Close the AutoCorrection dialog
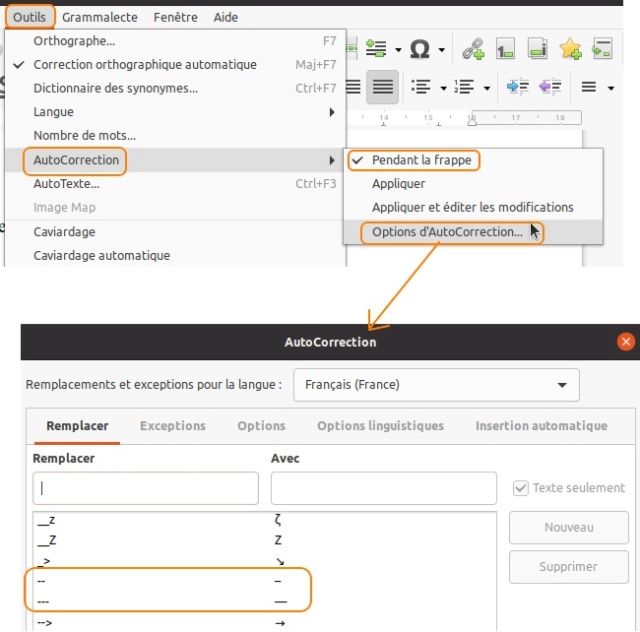 (626, 341)
